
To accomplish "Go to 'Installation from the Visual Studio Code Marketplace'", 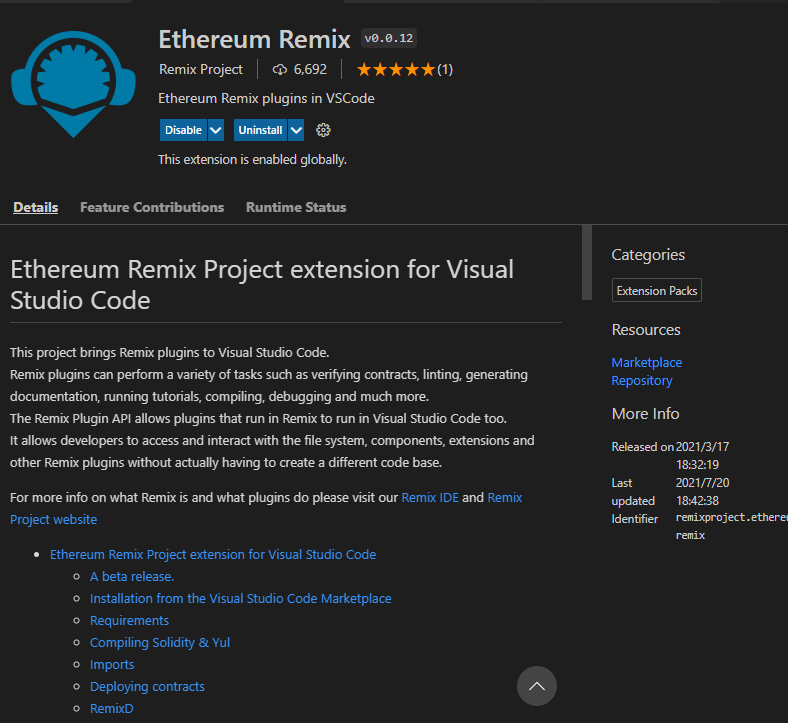I will 241,598.
